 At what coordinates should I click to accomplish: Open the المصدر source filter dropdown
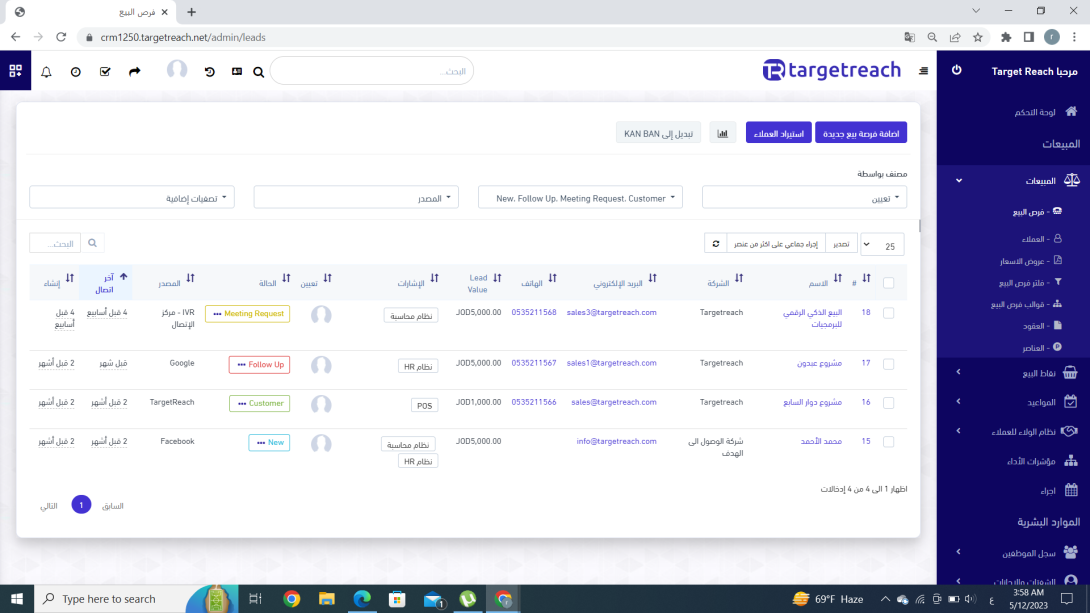[356, 198]
